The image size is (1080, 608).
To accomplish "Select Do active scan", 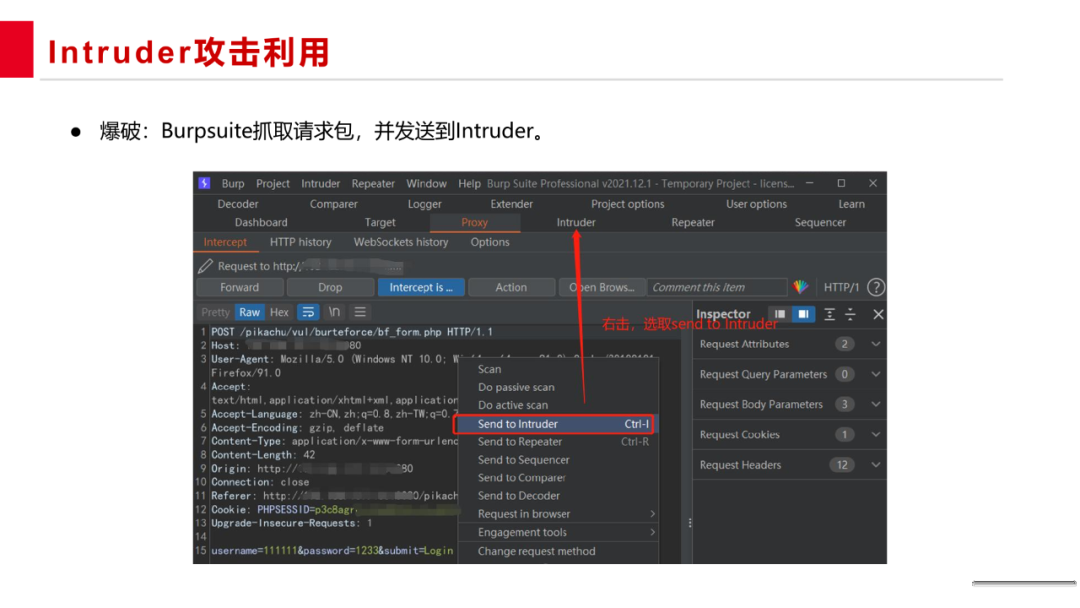I will [x=559, y=405].
